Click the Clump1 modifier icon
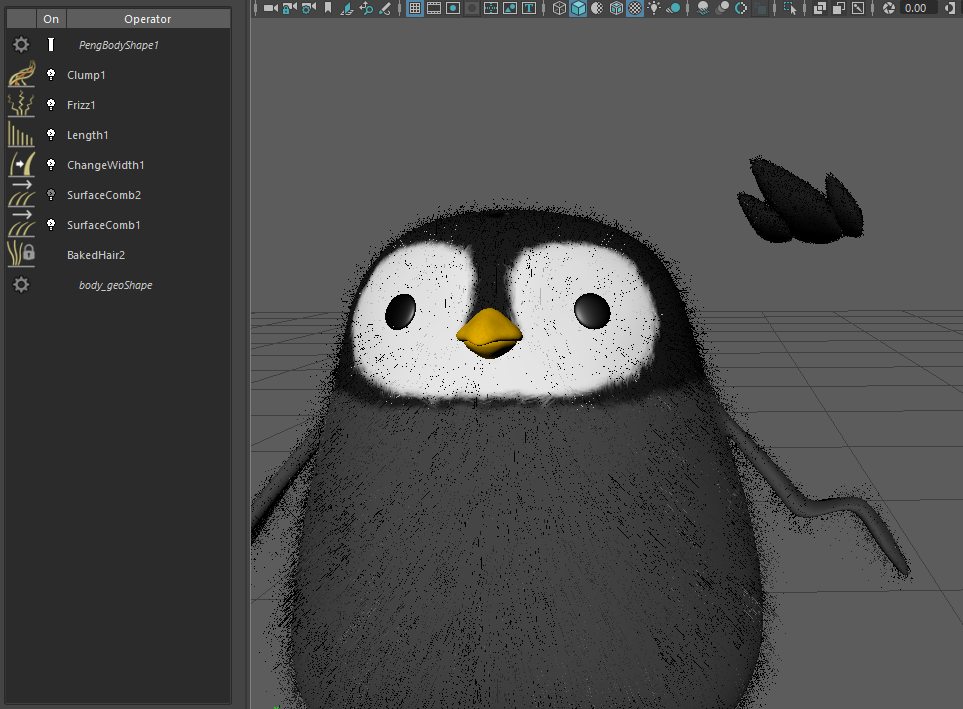 21,75
